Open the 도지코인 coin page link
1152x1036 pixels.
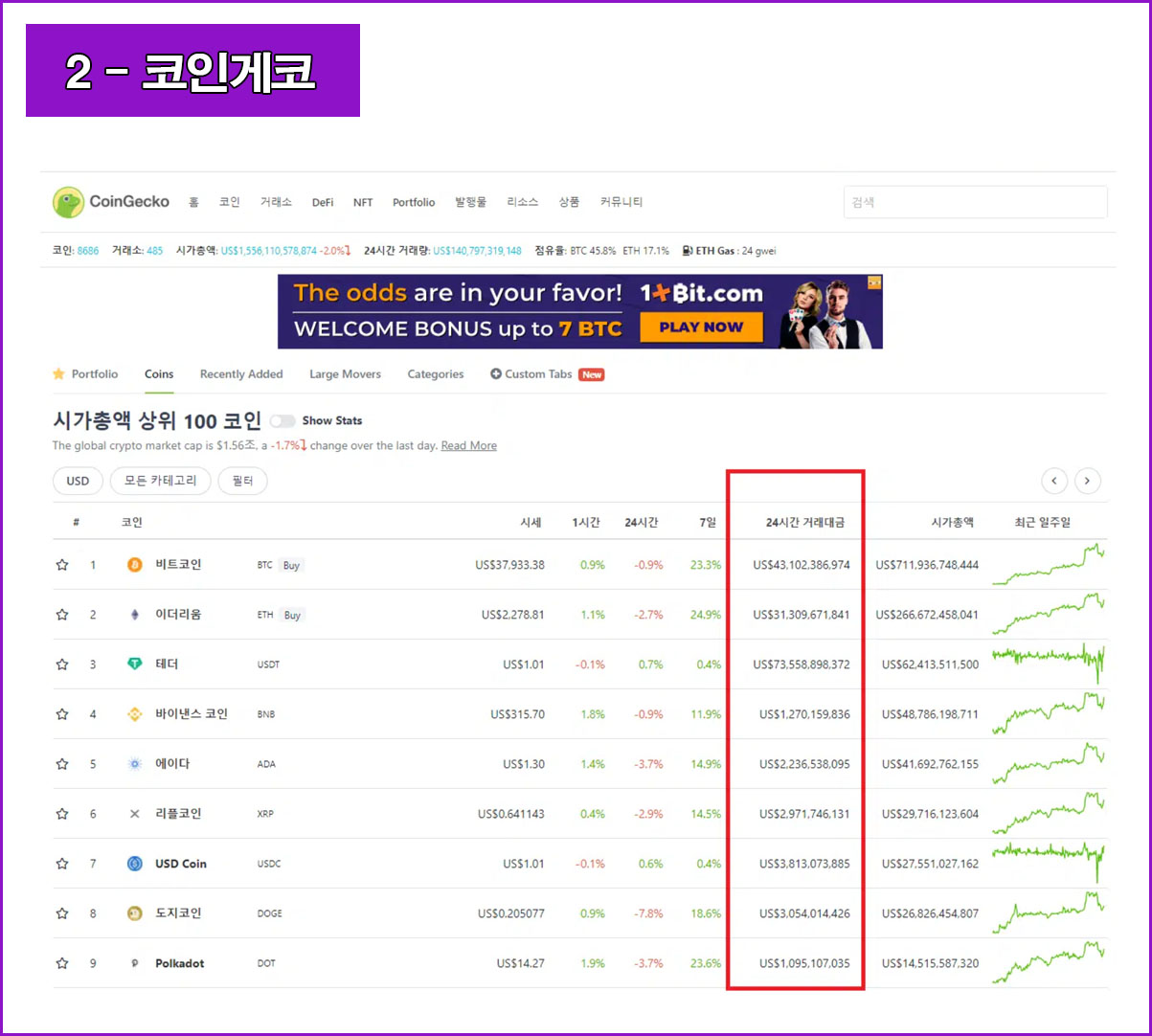tap(179, 913)
